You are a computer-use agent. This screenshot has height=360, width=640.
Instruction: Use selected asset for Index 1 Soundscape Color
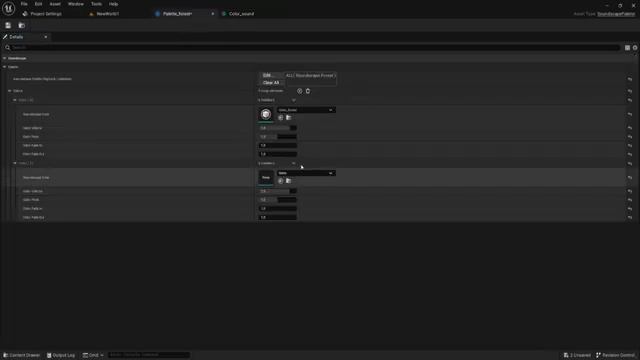pyautogui.click(x=280, y=181)
